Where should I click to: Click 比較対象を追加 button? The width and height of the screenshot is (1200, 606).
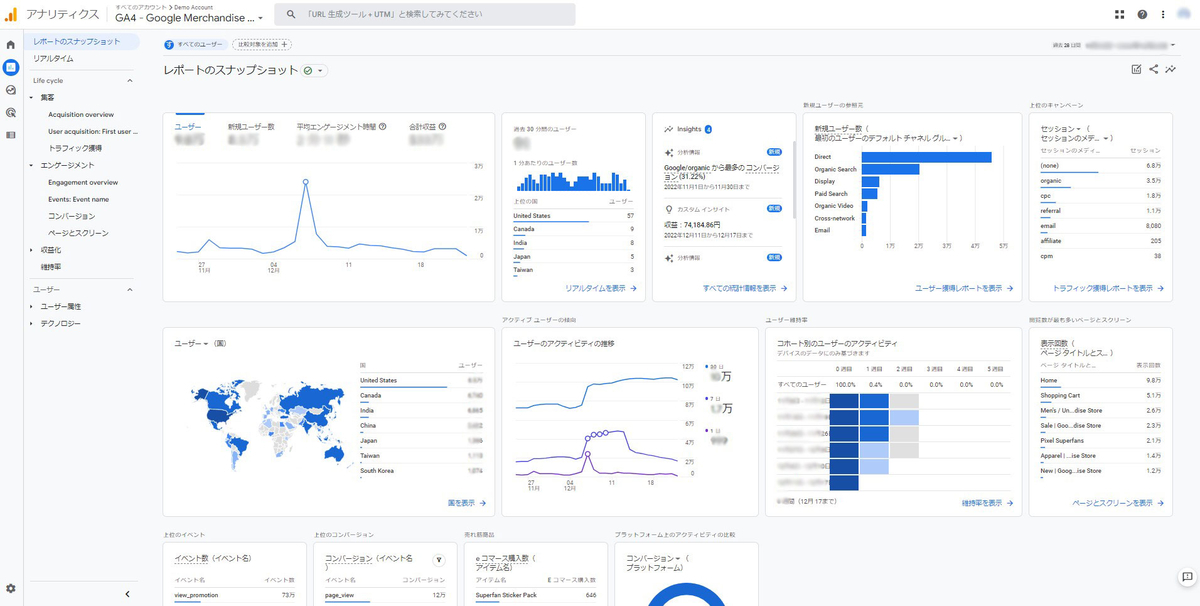tap(262, 45)
